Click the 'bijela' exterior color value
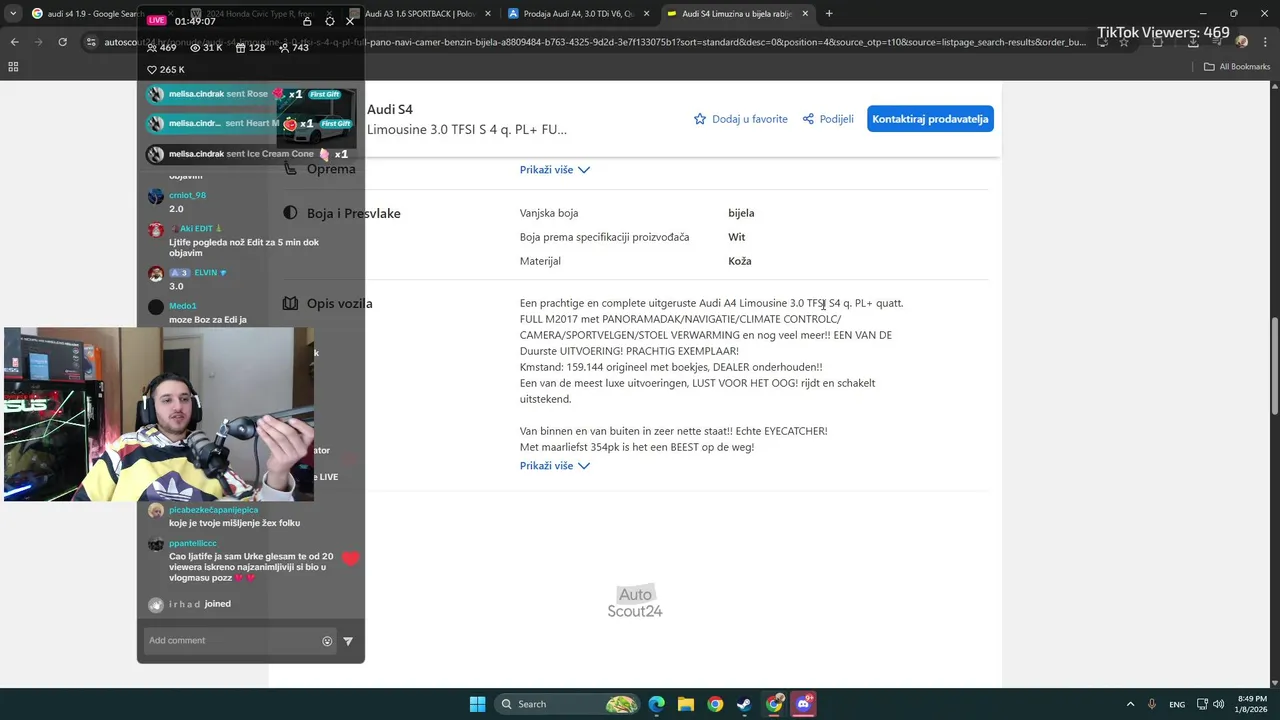The height and width of the screenshot is (720, 1280). pos(741,213)
